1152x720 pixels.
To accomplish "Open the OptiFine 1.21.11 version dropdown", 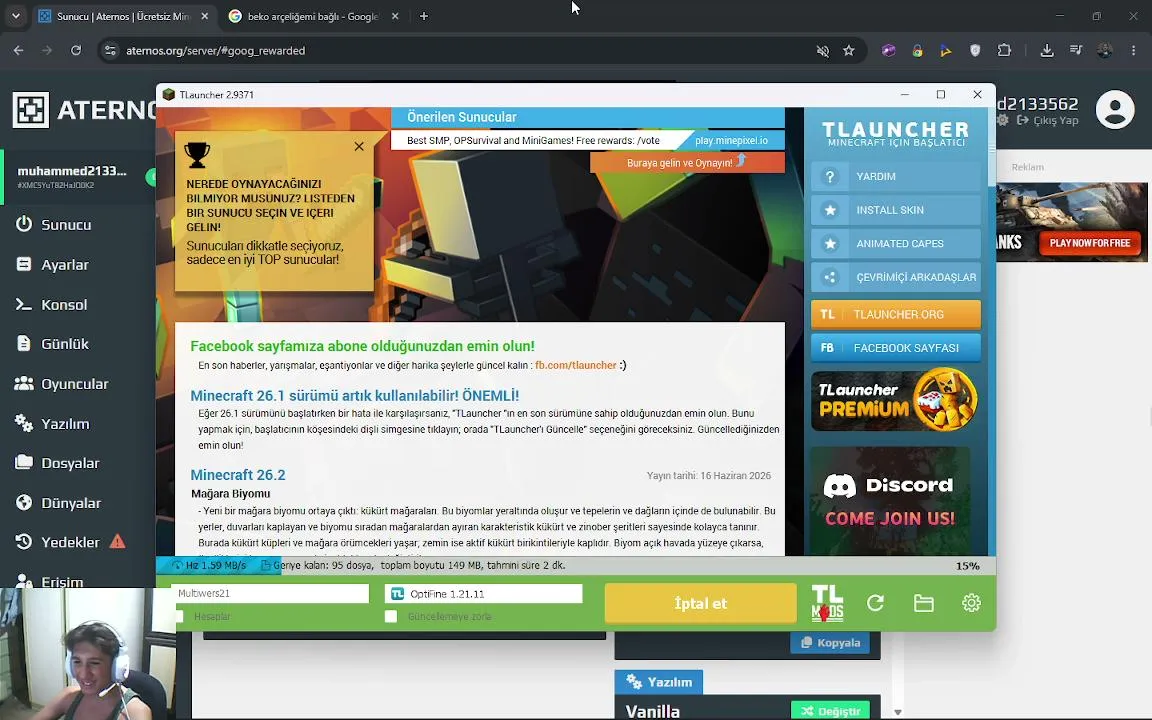I will (483, 594).
